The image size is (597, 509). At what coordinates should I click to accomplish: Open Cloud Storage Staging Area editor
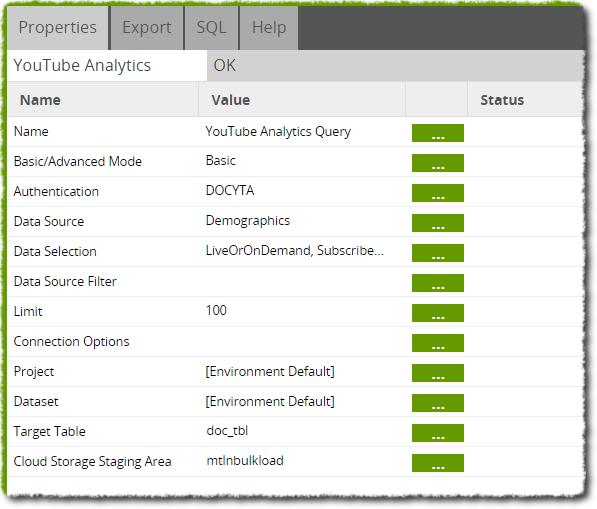437,463
